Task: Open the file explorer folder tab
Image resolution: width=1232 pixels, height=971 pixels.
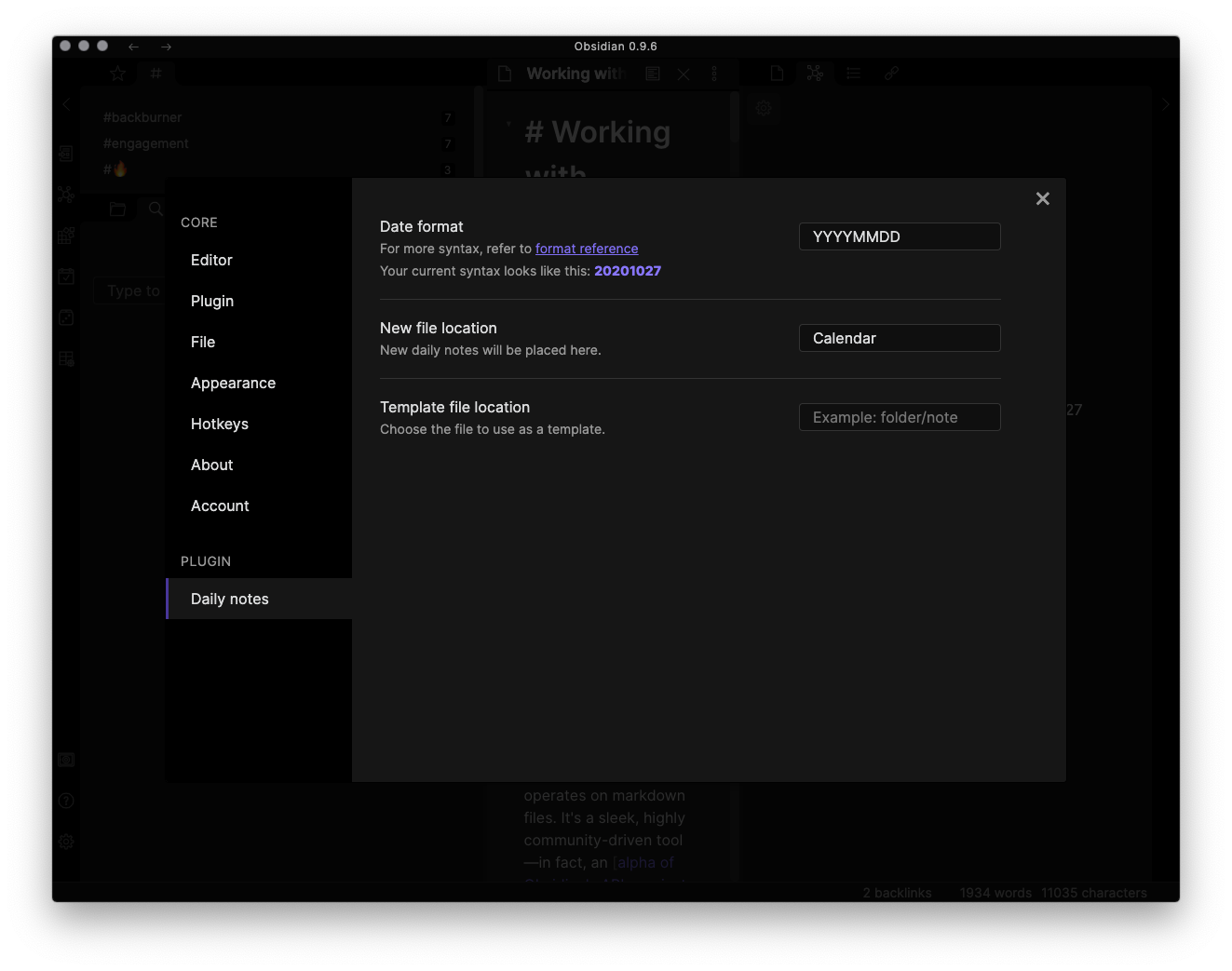Action: 117,209
